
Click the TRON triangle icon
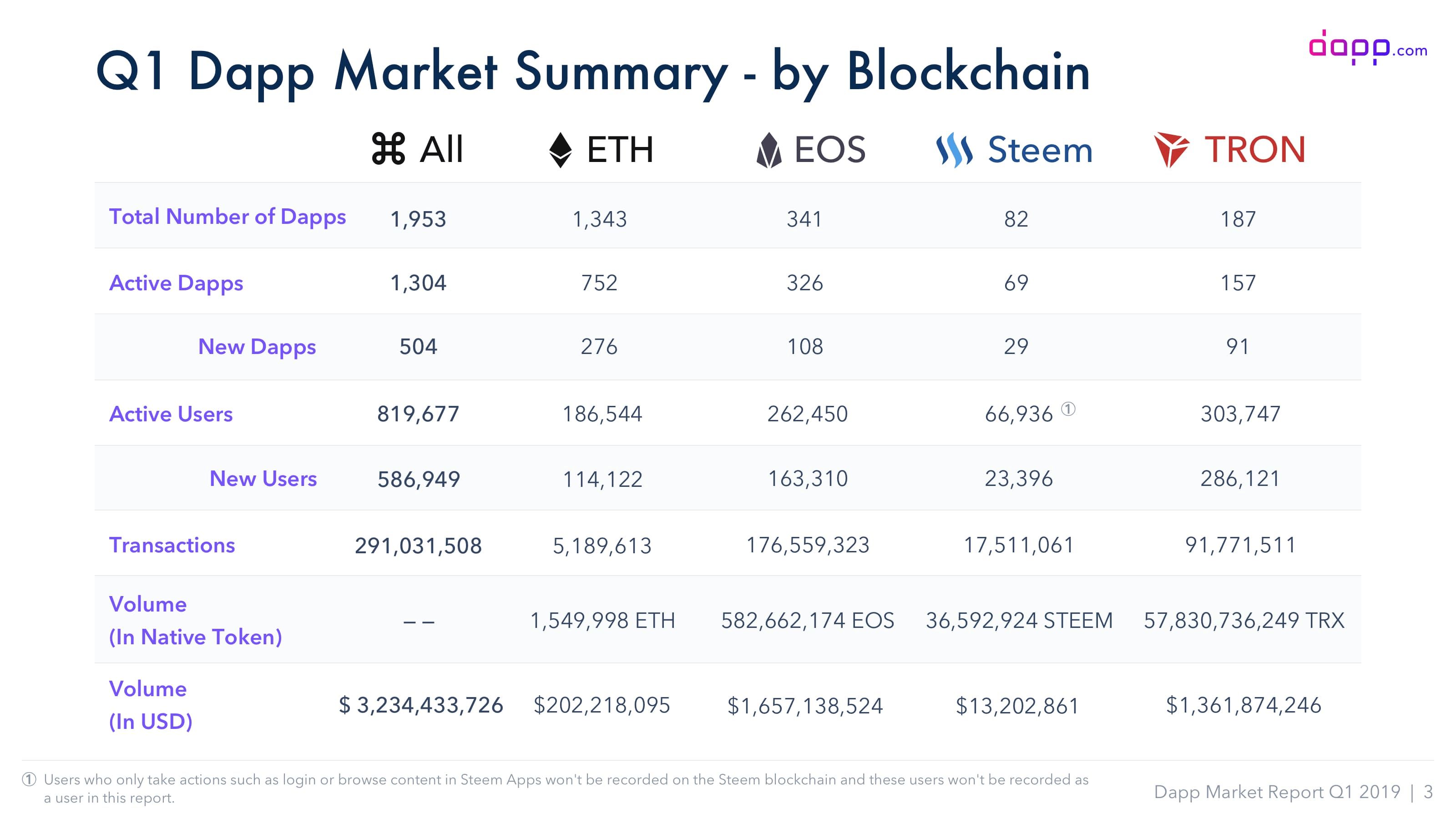tap(1171, 149)
